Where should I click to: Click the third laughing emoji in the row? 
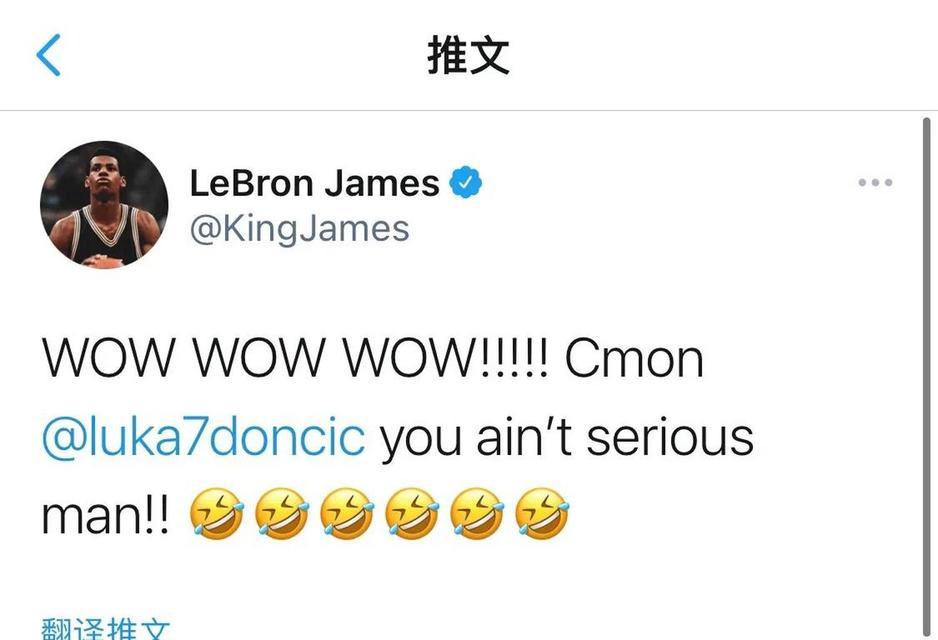pos(347,514)
